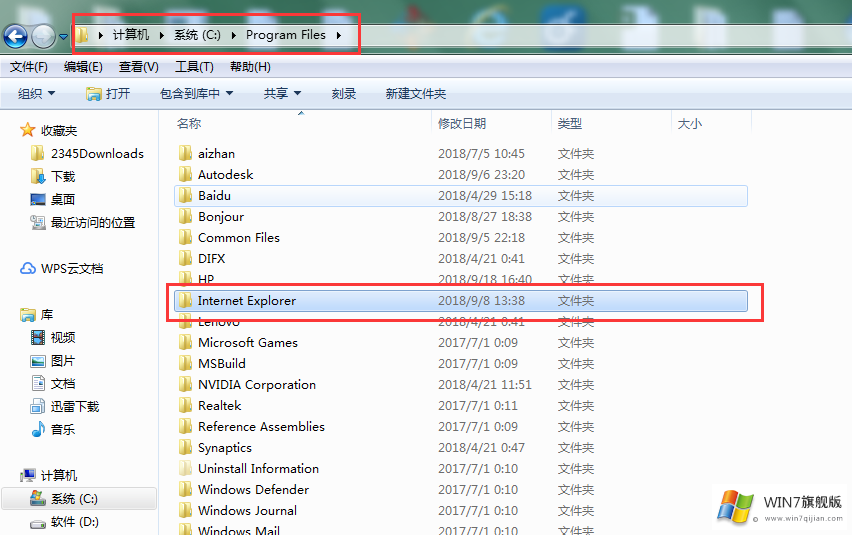This screenshot has height=535, width=852.
Task: Click the 音乐 note icon
Action: (37, 429)
